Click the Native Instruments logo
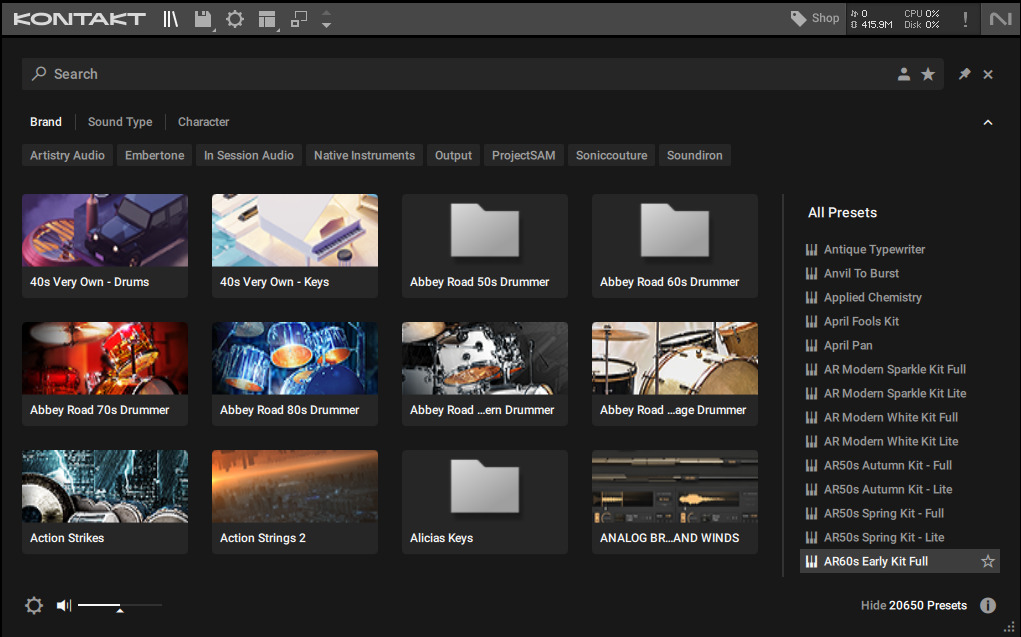 tap(1000, 19)
